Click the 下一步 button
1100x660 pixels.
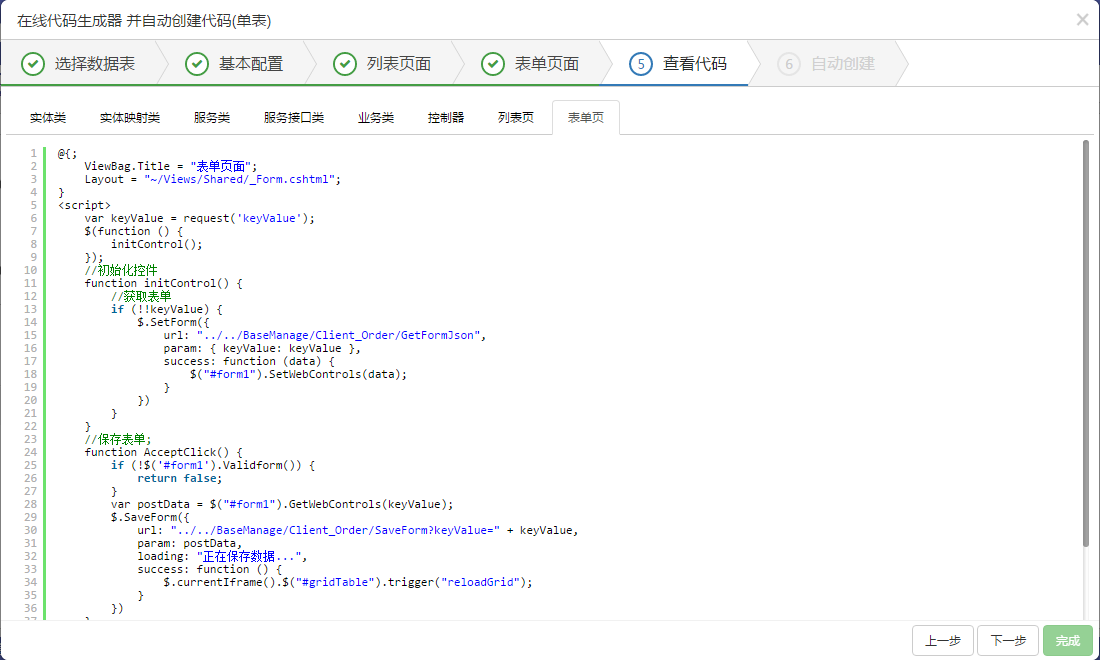tap(1007, 640)
